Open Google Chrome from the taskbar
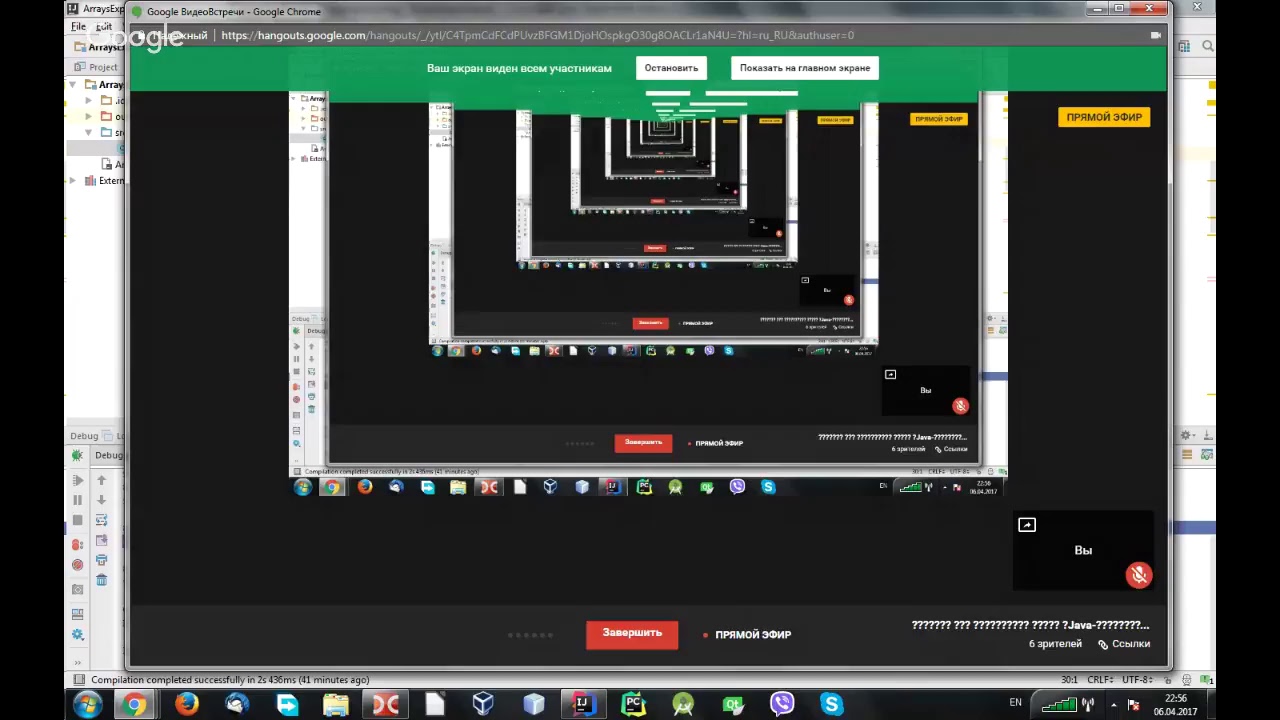This screenshot has width=1280, height=720. tap(134, 705)
